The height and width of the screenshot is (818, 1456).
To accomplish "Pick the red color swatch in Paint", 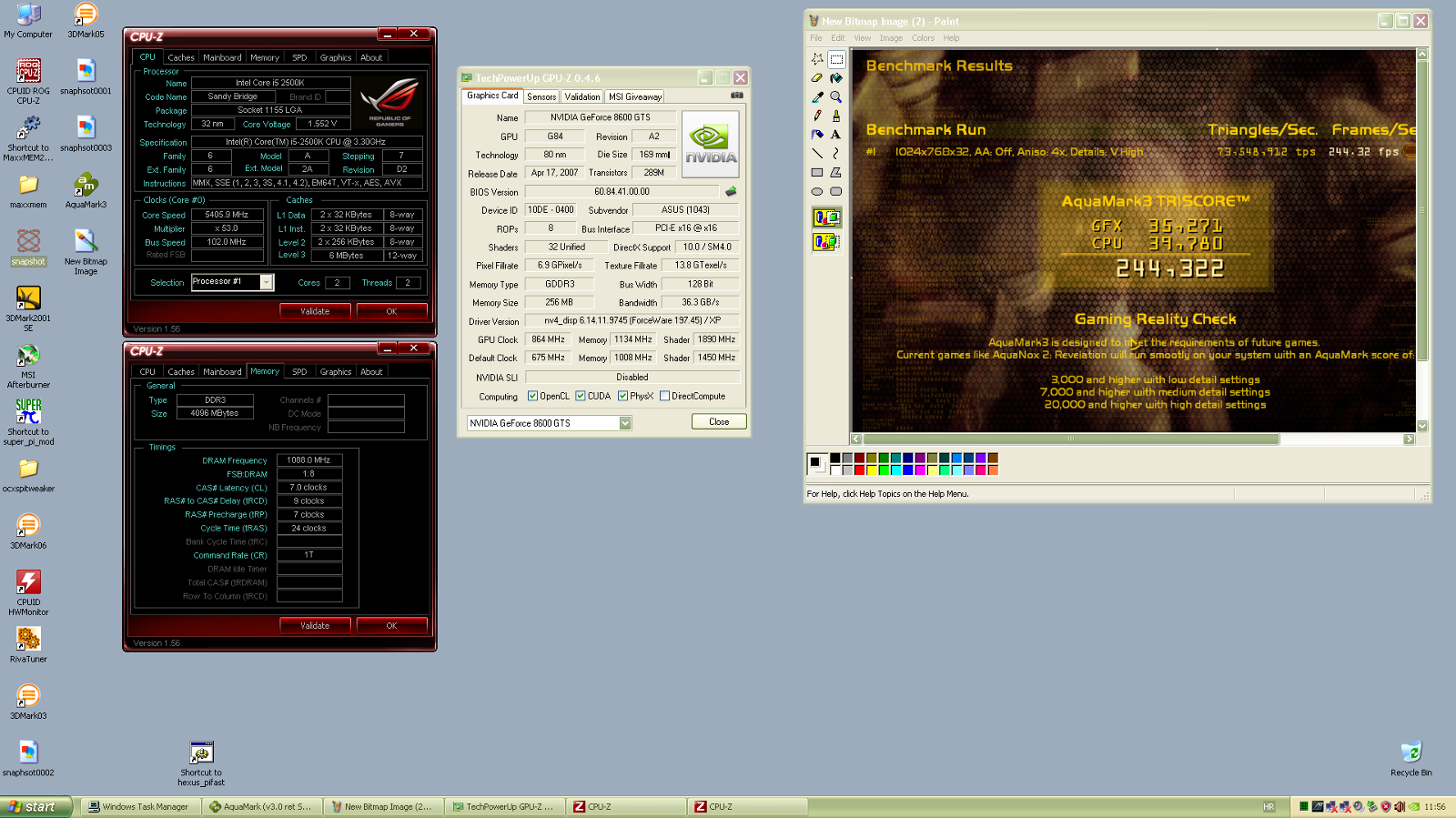I will click(x=859, y=470).
